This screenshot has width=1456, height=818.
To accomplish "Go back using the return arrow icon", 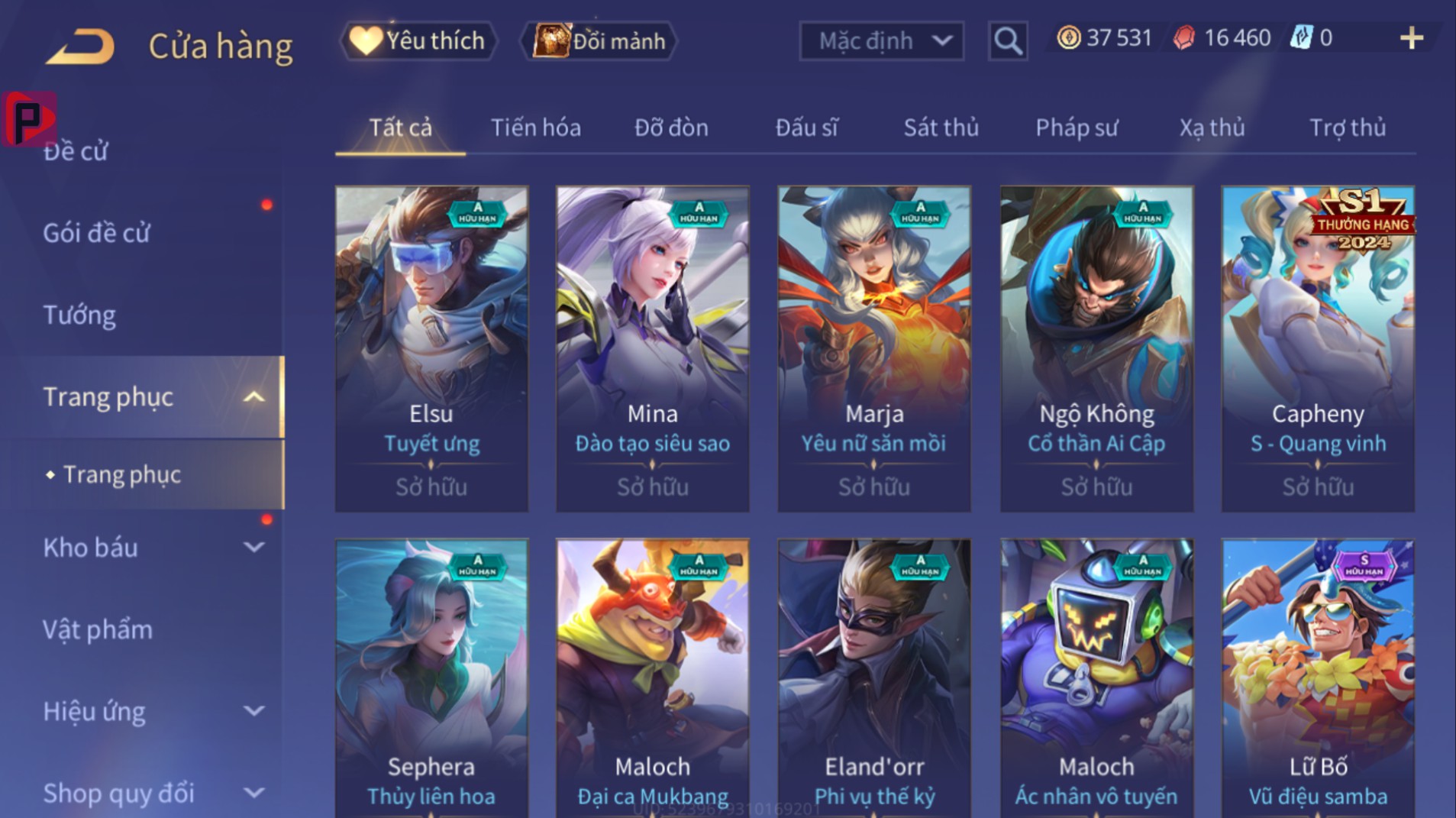I will click(80, 47).
